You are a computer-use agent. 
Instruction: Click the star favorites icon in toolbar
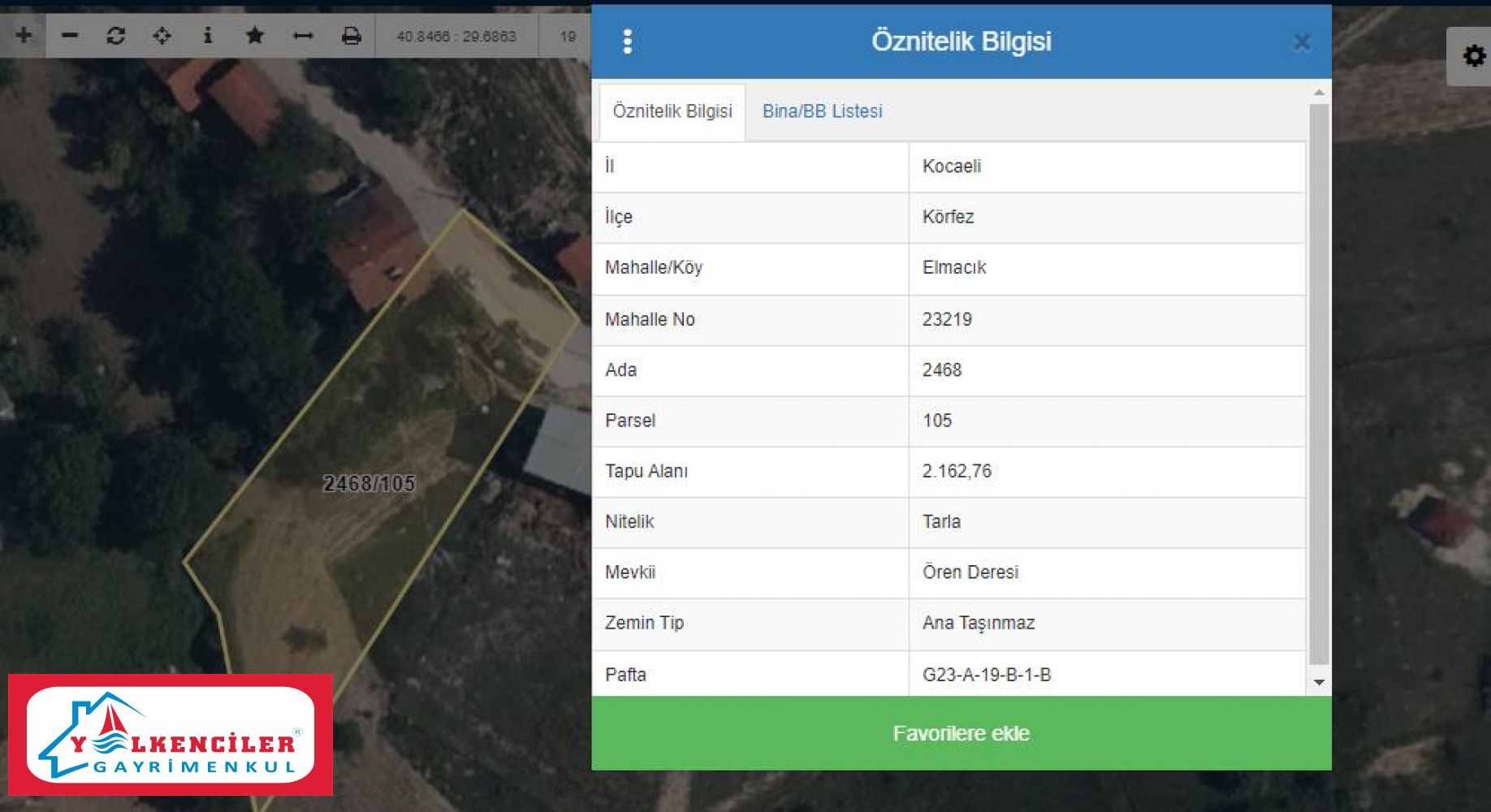pos(255,35)
